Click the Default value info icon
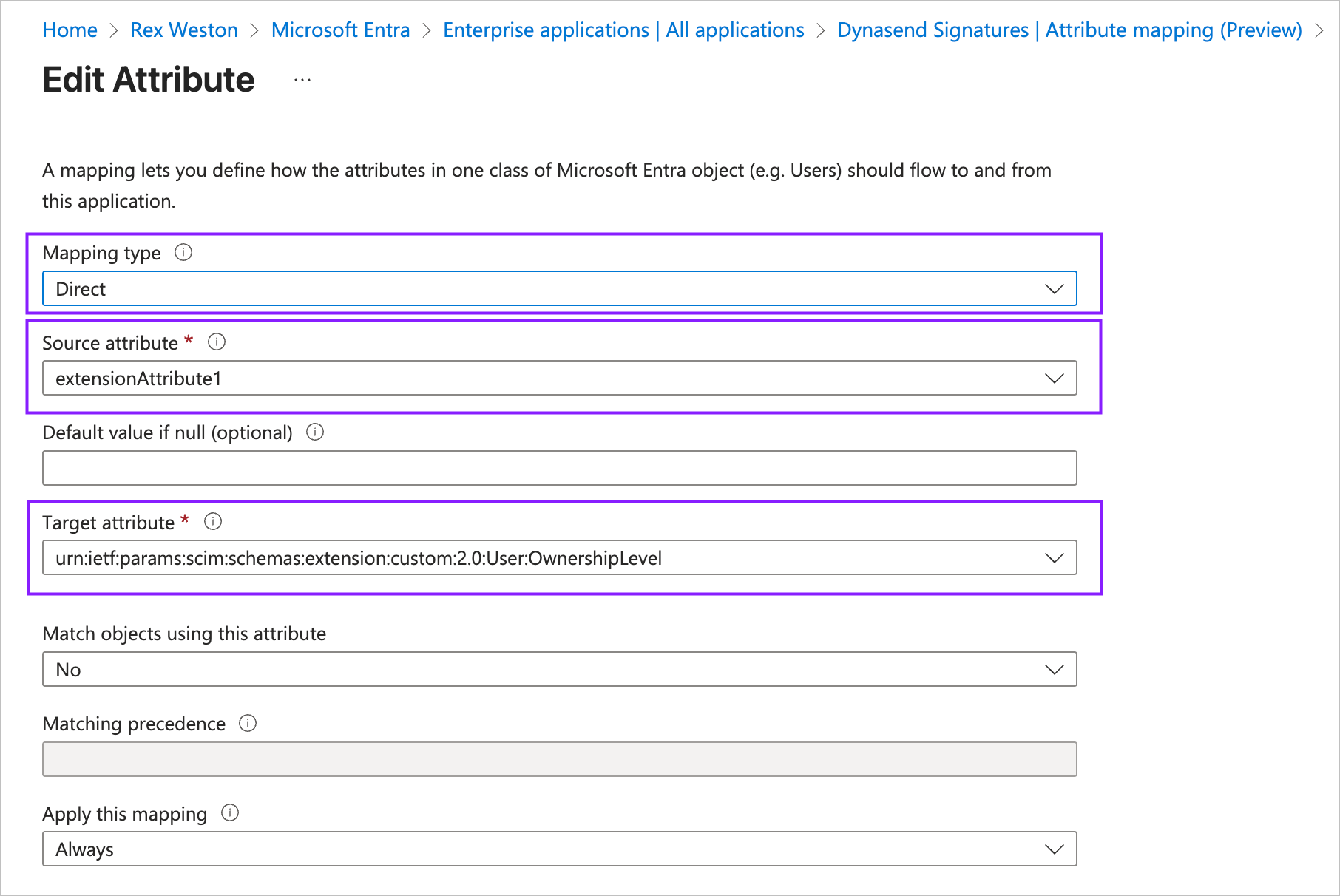The width and height of the screenshot is (1340, 896). (x=314, y=432)
